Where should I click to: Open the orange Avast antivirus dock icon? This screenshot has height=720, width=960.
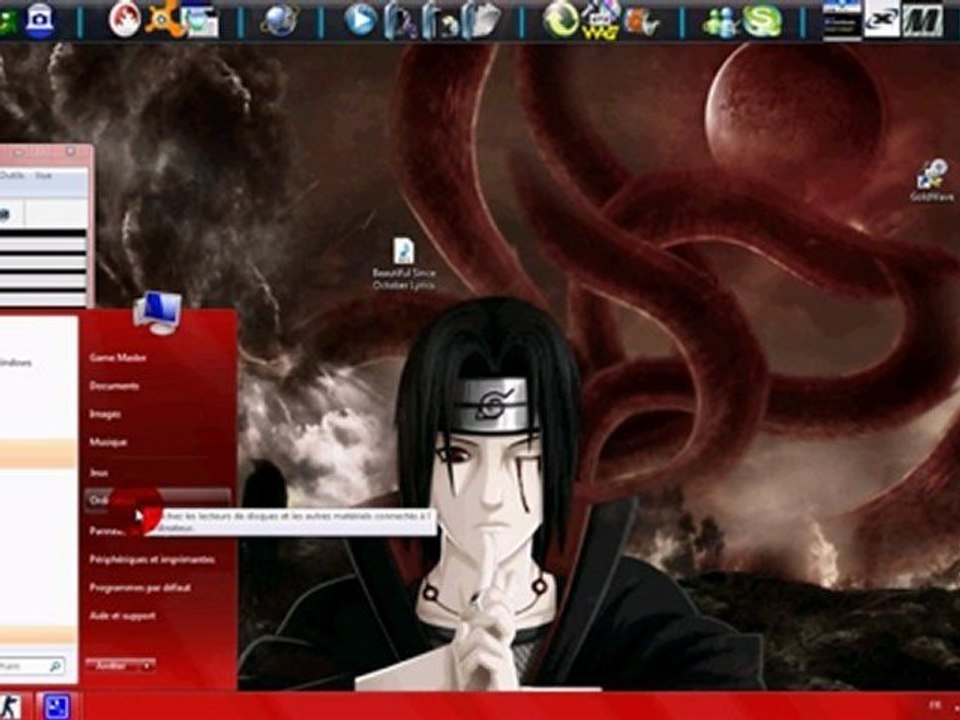(162, 18)
